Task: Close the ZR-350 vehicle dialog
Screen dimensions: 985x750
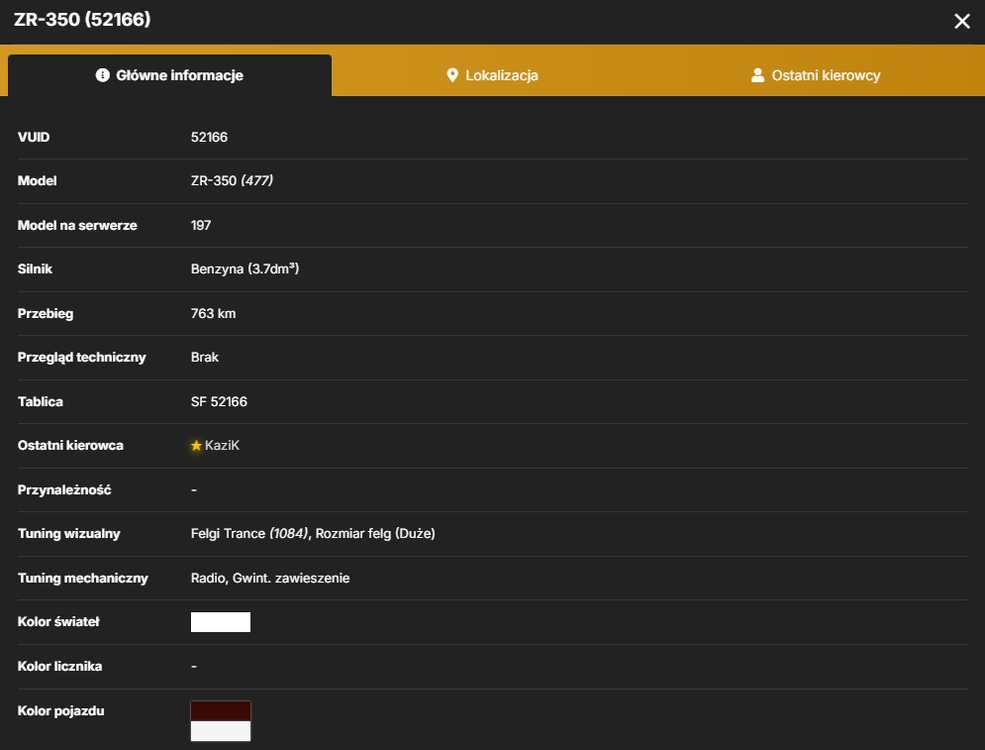Action: click(962, 21)
